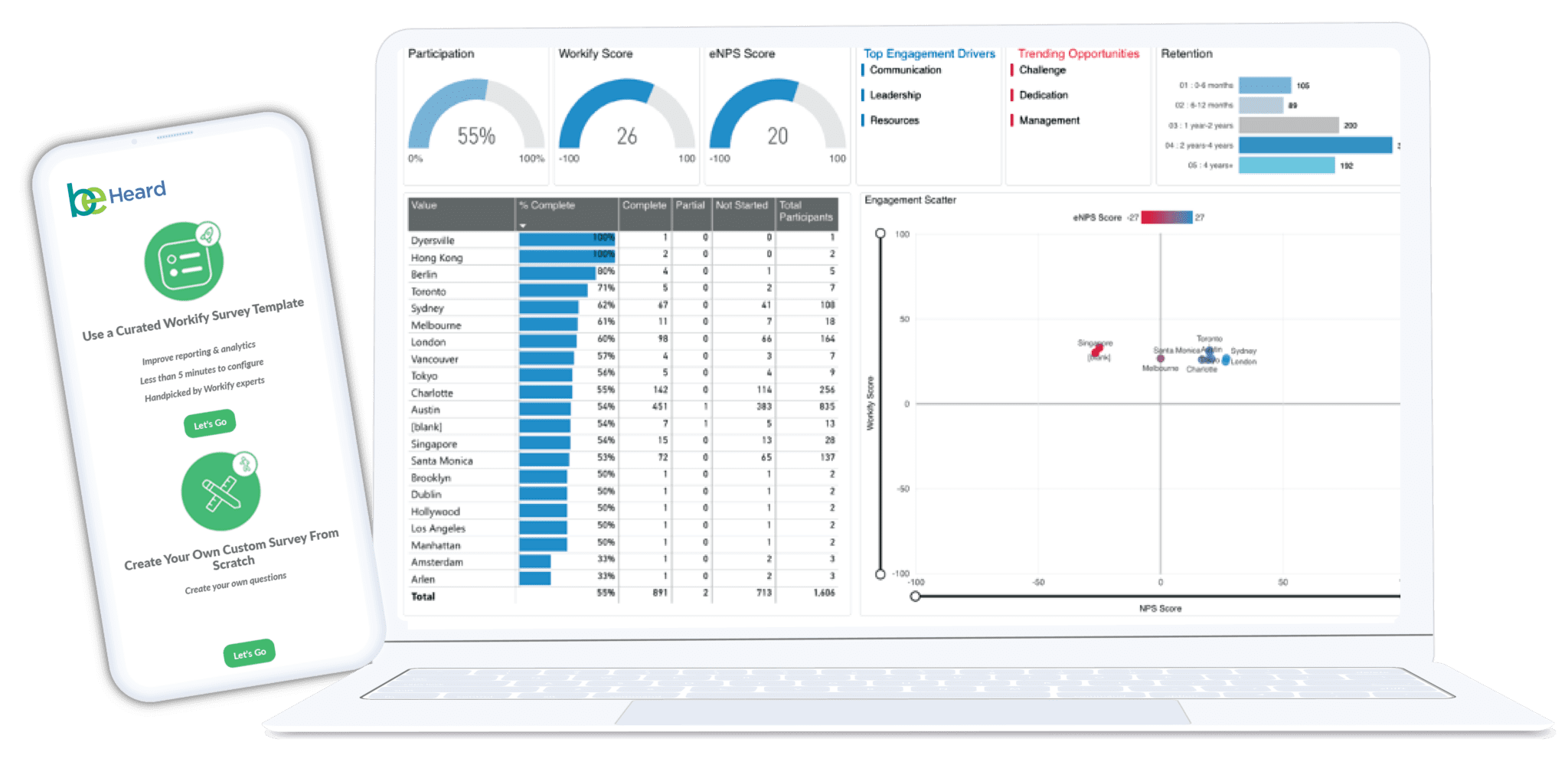Click the eNPS Score gauge showing 20

point(777,115)
